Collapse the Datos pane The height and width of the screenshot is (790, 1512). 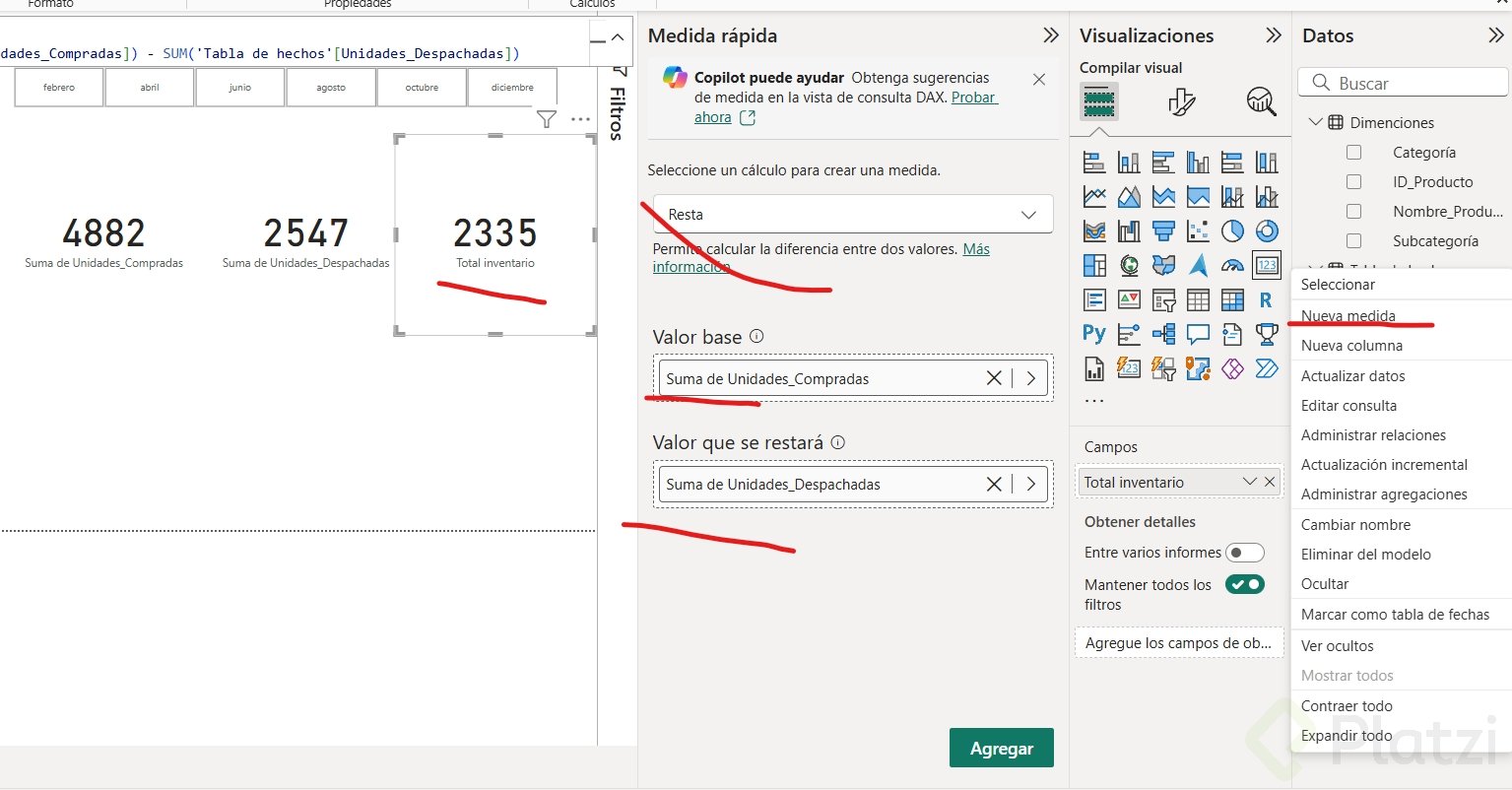1496,35
